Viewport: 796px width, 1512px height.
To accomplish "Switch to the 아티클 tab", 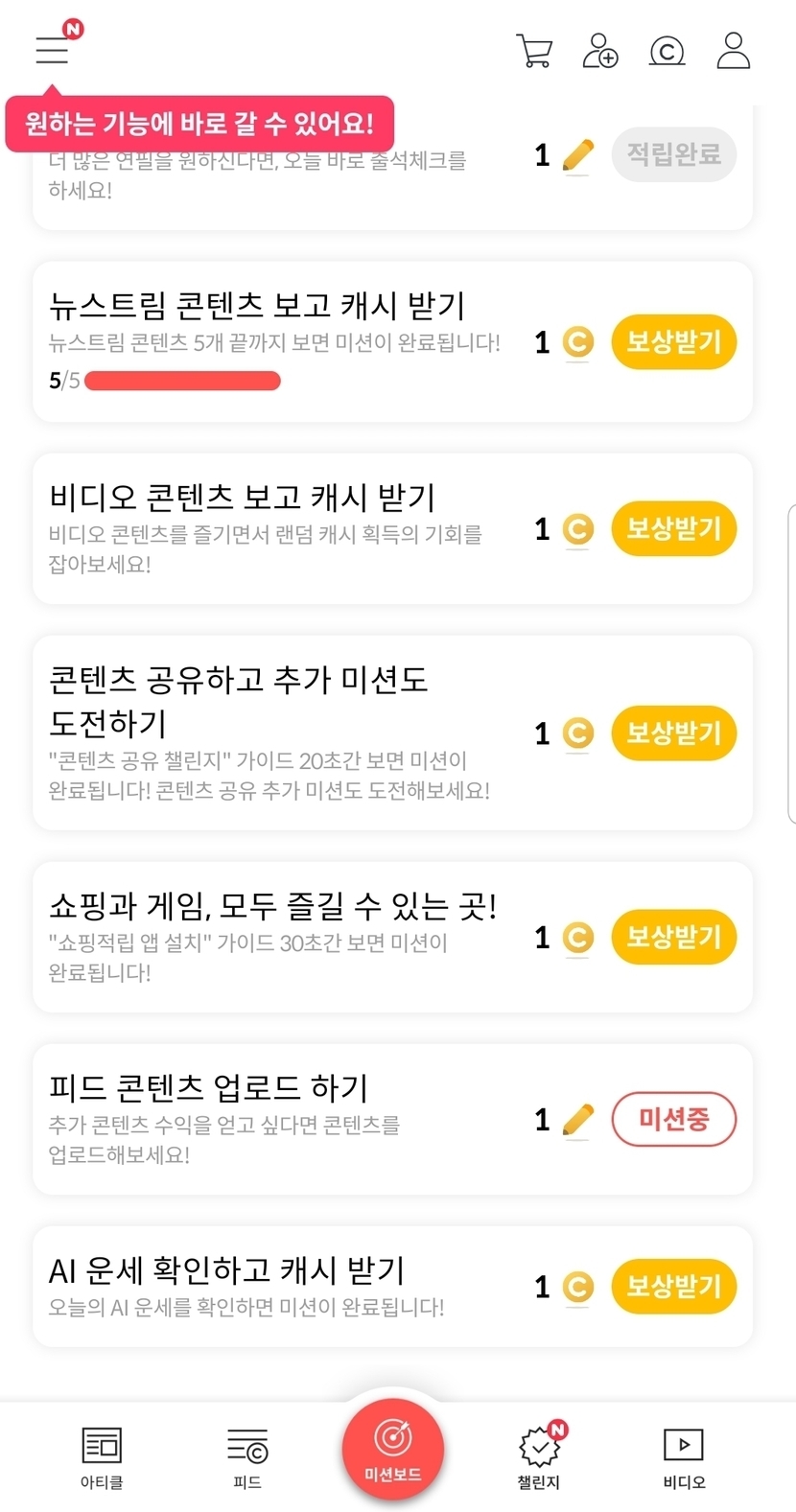I will point(102,1457).
